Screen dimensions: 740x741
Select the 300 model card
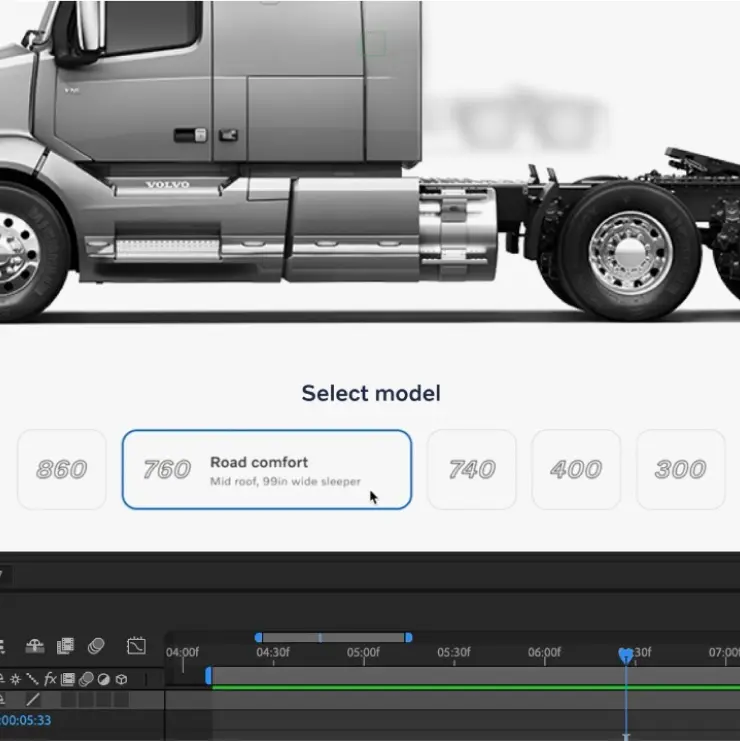[680, 469]
